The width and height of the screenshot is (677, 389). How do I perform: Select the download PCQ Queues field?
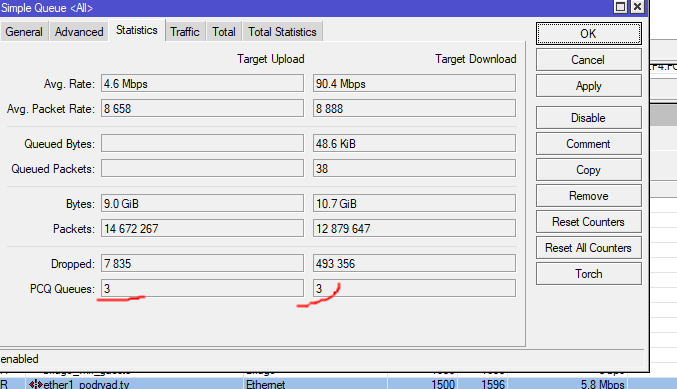414,288
